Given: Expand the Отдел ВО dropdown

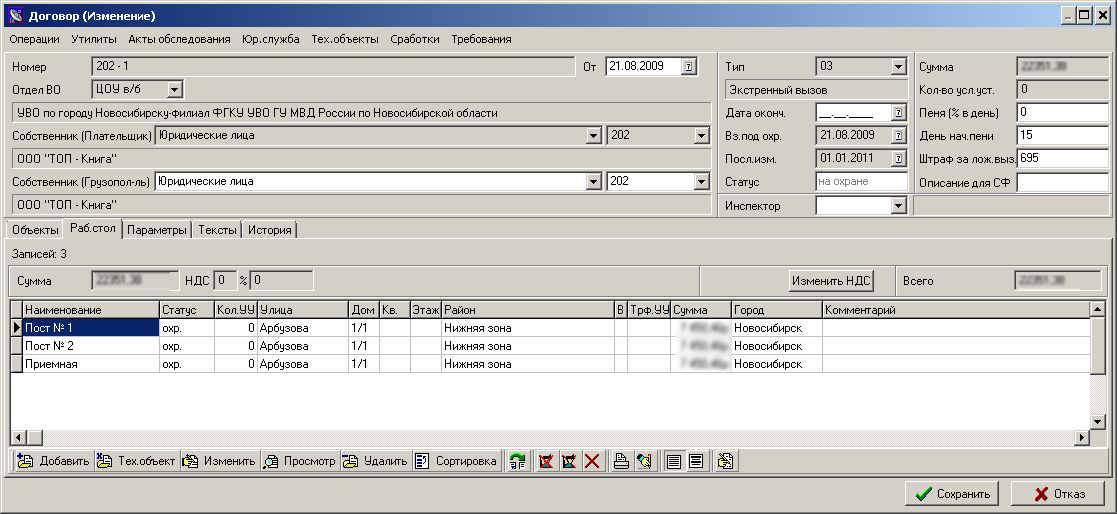Looking at the screenshot, I should (x=175, y=90).
